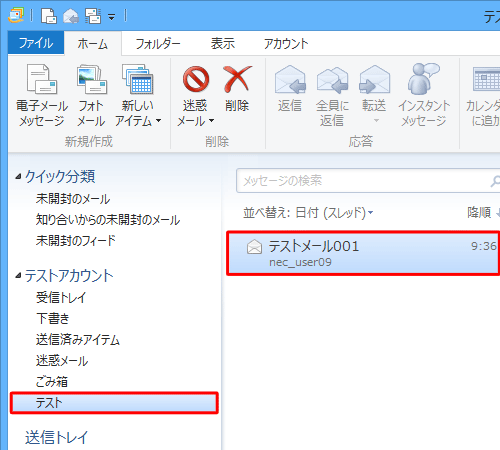The image size is (500, 450).
Task: Create a new 電子メール メッセージ
Action: [42, 96]
